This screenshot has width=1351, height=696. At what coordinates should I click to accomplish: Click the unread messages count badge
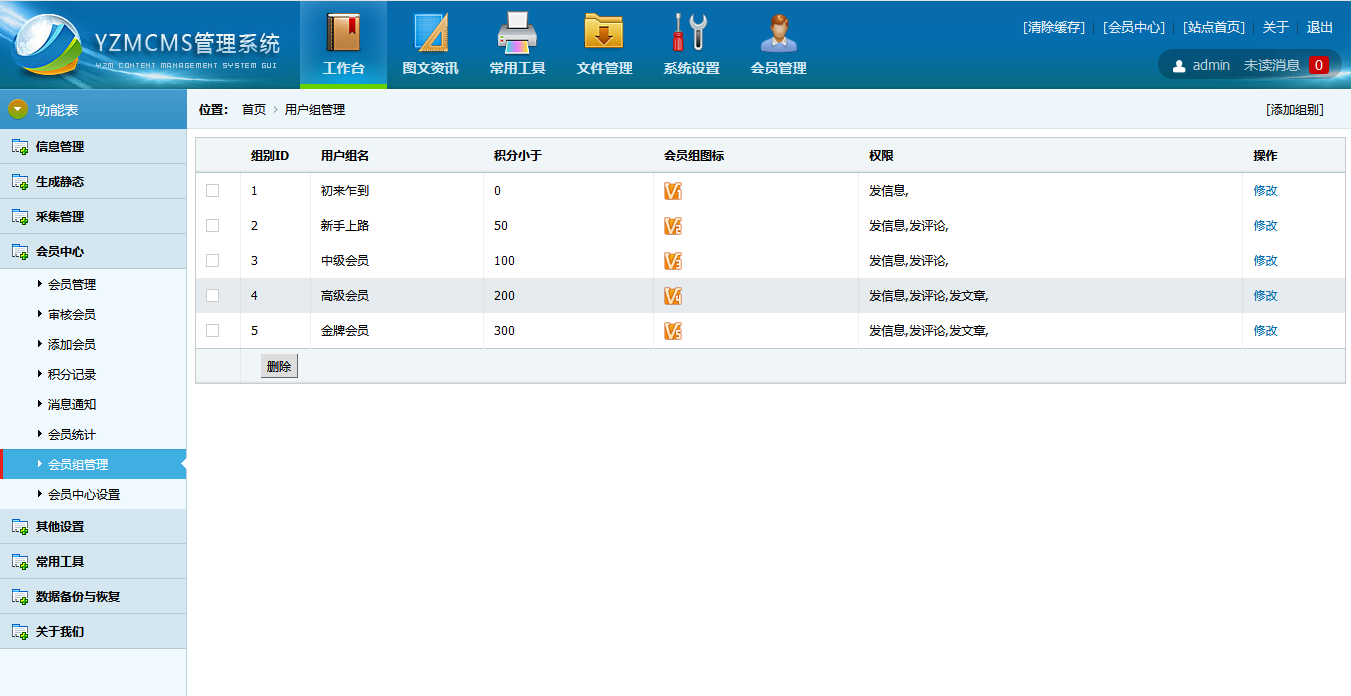(x=1318, y=65)
